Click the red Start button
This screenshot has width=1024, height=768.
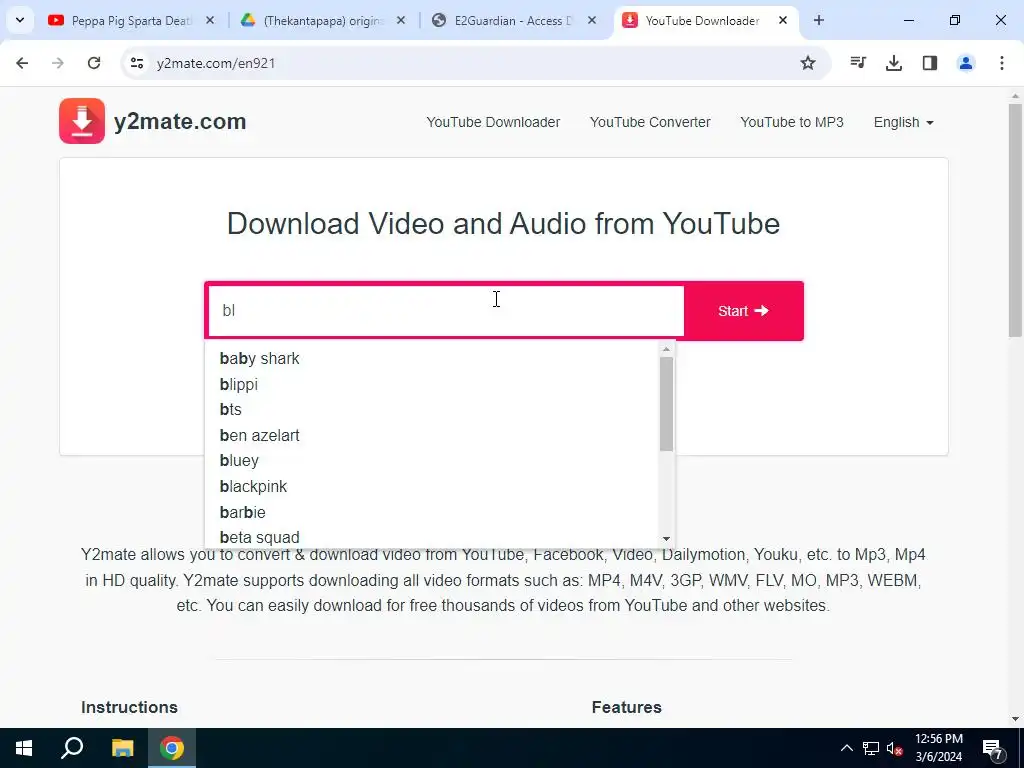pyautogui.click(x=743, y=311)
